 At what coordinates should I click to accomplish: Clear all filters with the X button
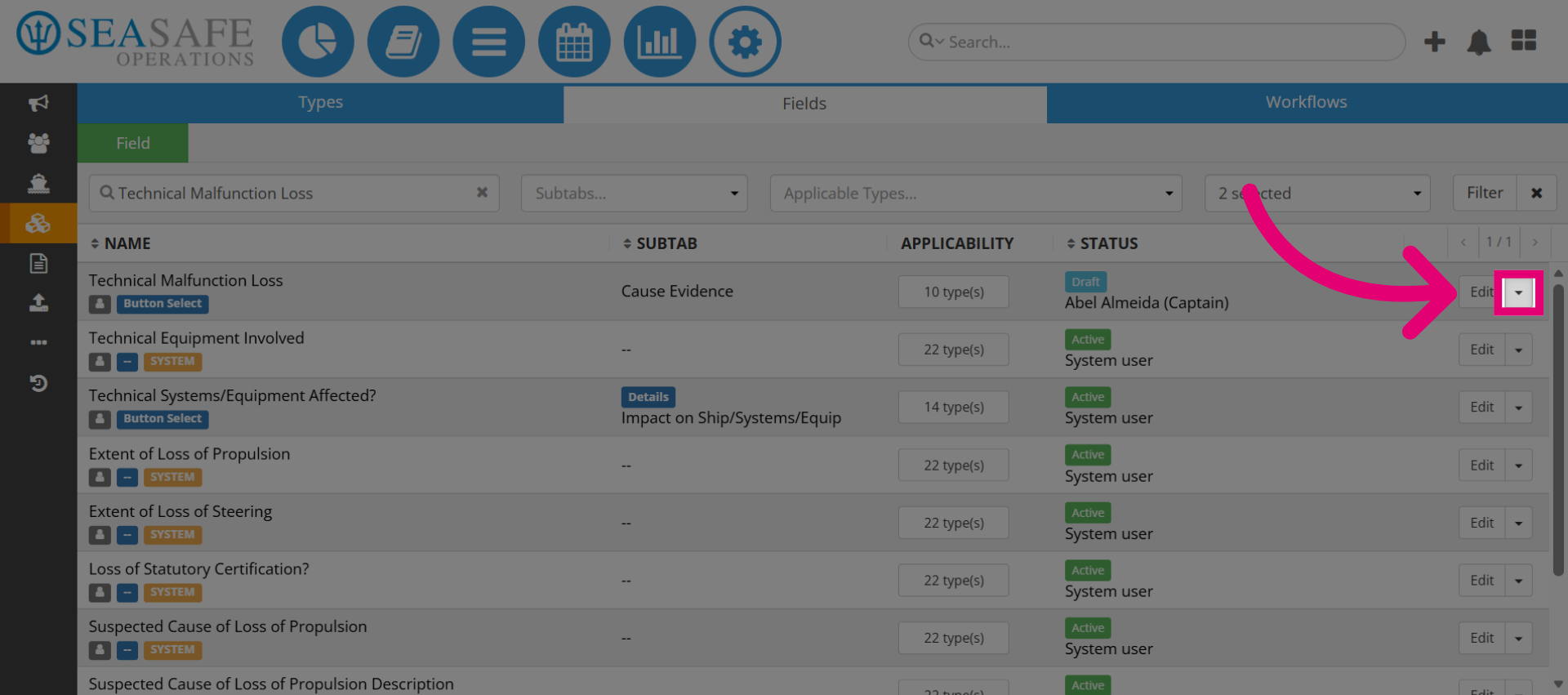point(1537,194)
